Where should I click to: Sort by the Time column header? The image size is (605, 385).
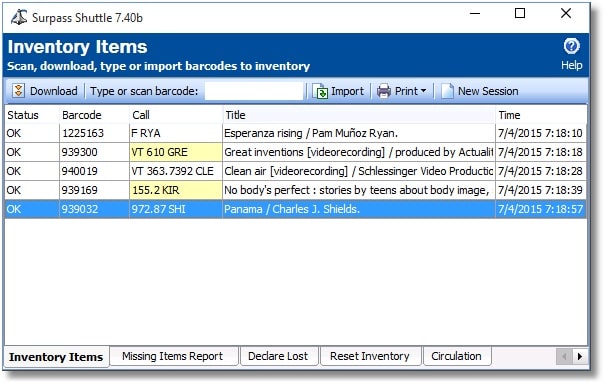point(541,115)
